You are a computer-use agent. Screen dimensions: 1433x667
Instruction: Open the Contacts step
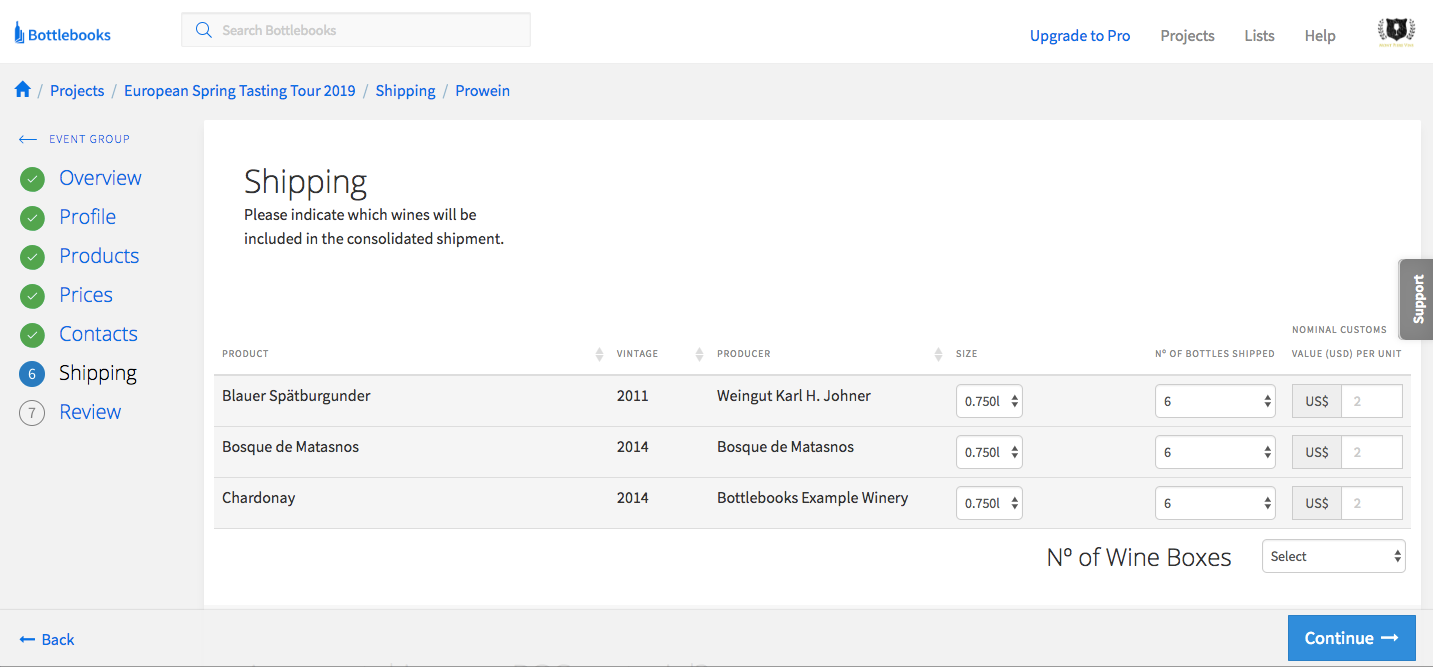point(98,334)
